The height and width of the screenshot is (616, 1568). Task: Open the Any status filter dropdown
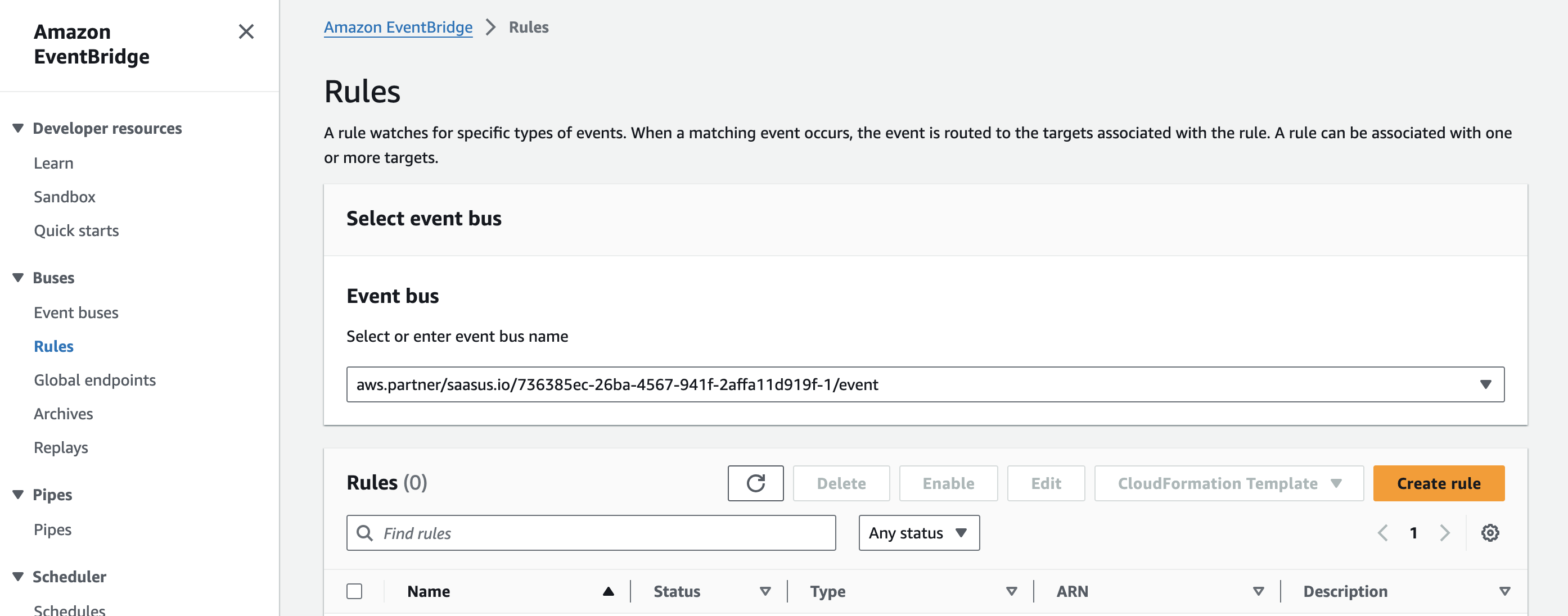click(x=919, y=533)
